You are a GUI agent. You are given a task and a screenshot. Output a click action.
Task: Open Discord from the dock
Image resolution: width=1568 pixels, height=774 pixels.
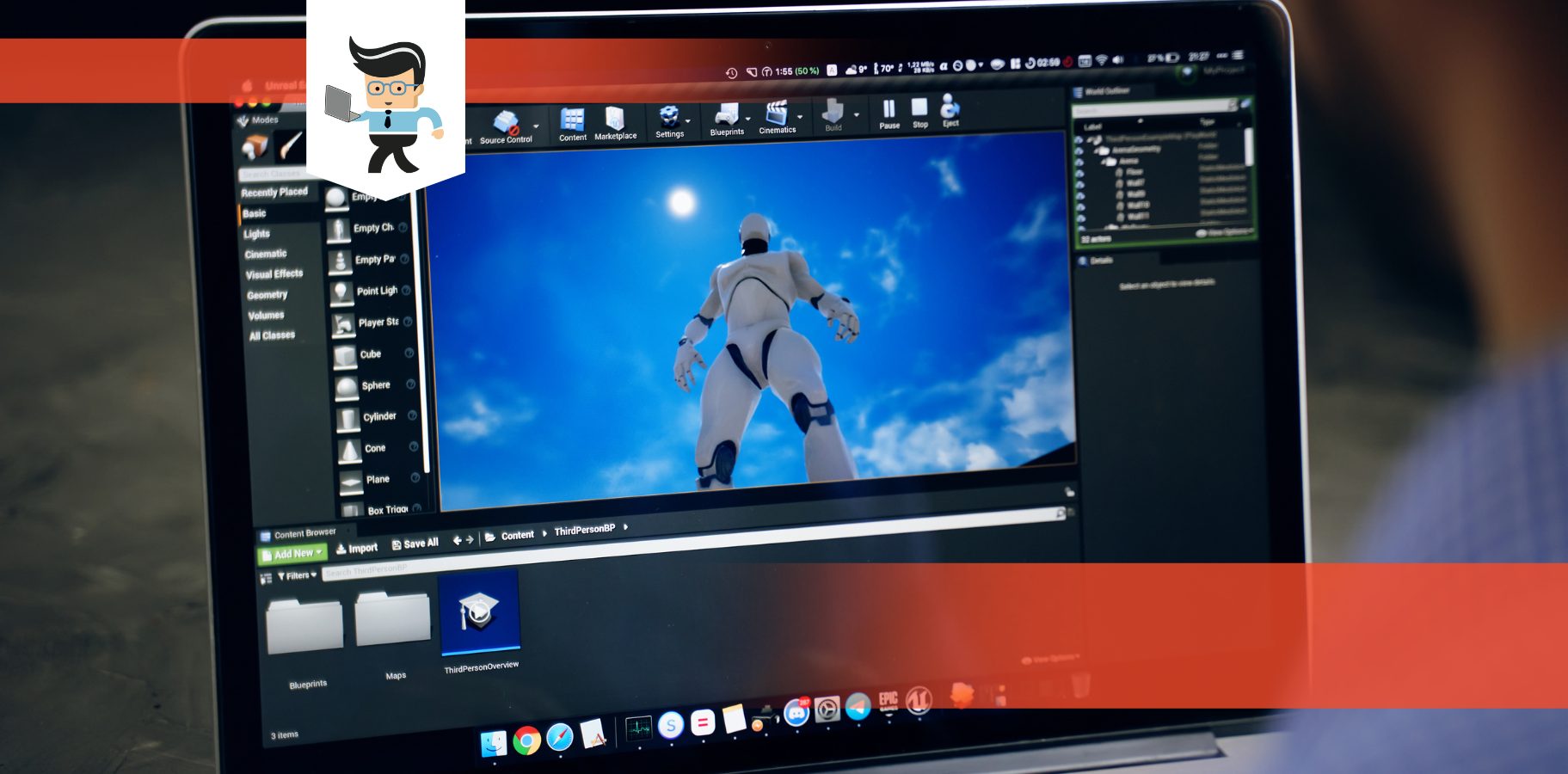coord(796,713)
